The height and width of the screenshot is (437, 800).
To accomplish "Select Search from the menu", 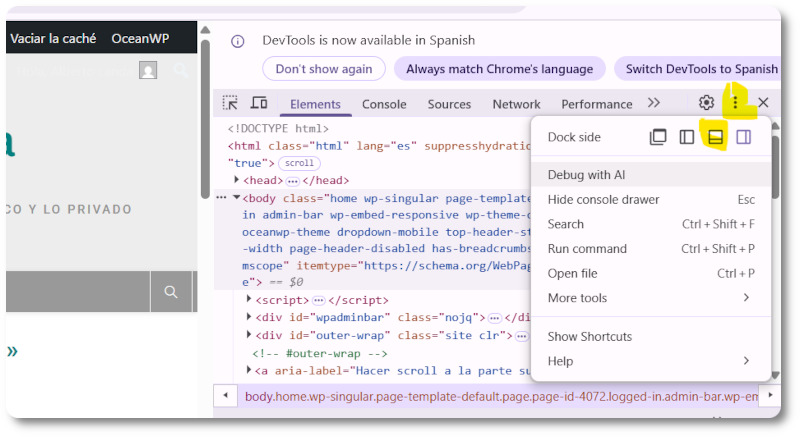I will (x=651, y=224).
